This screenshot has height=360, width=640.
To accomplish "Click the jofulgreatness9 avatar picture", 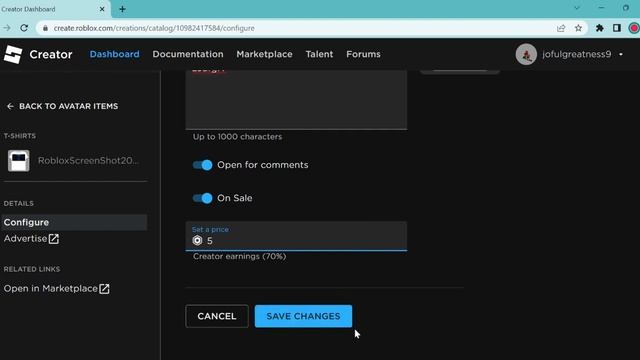I will pos(526,54).
